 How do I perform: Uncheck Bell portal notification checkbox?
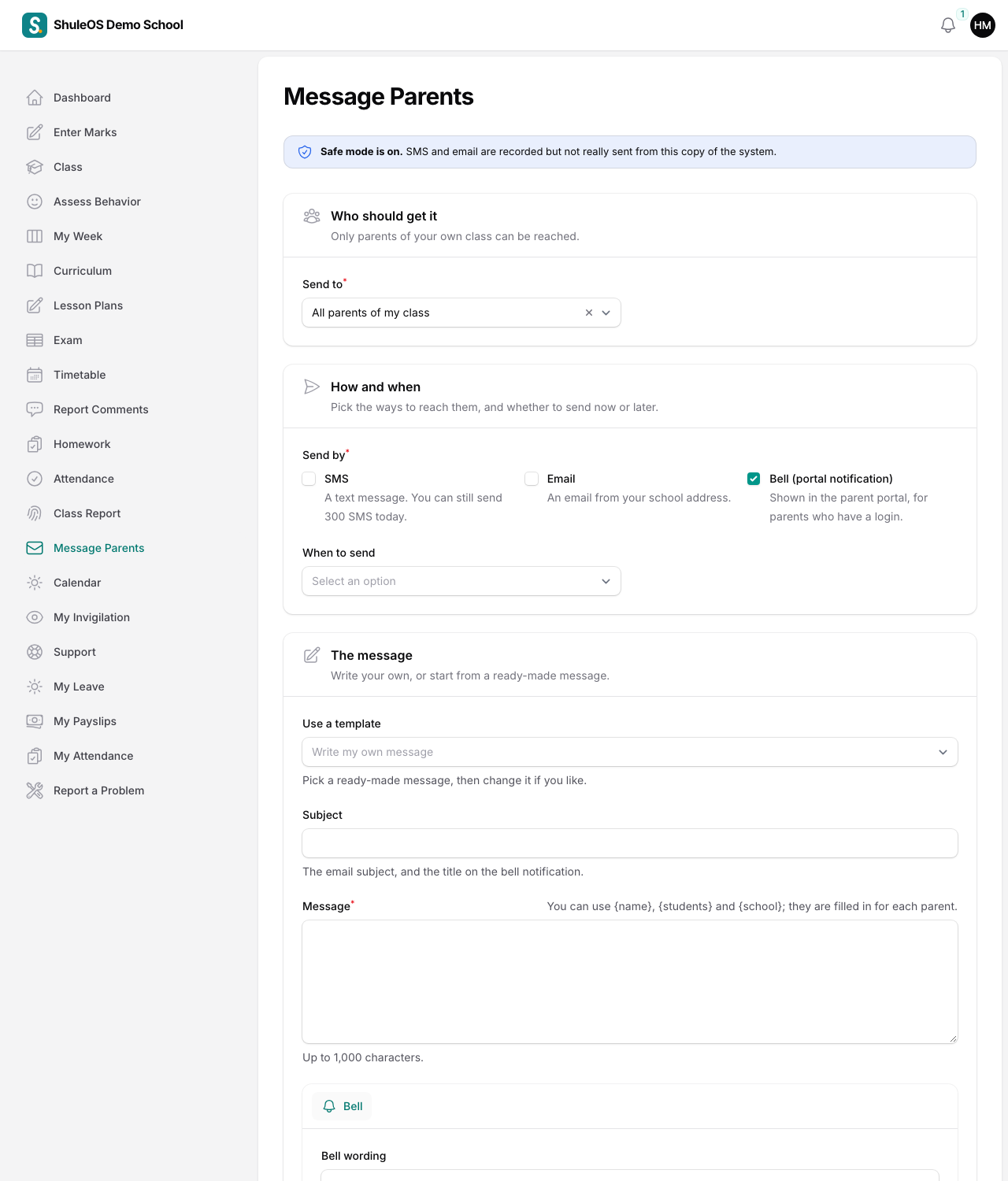754,479
